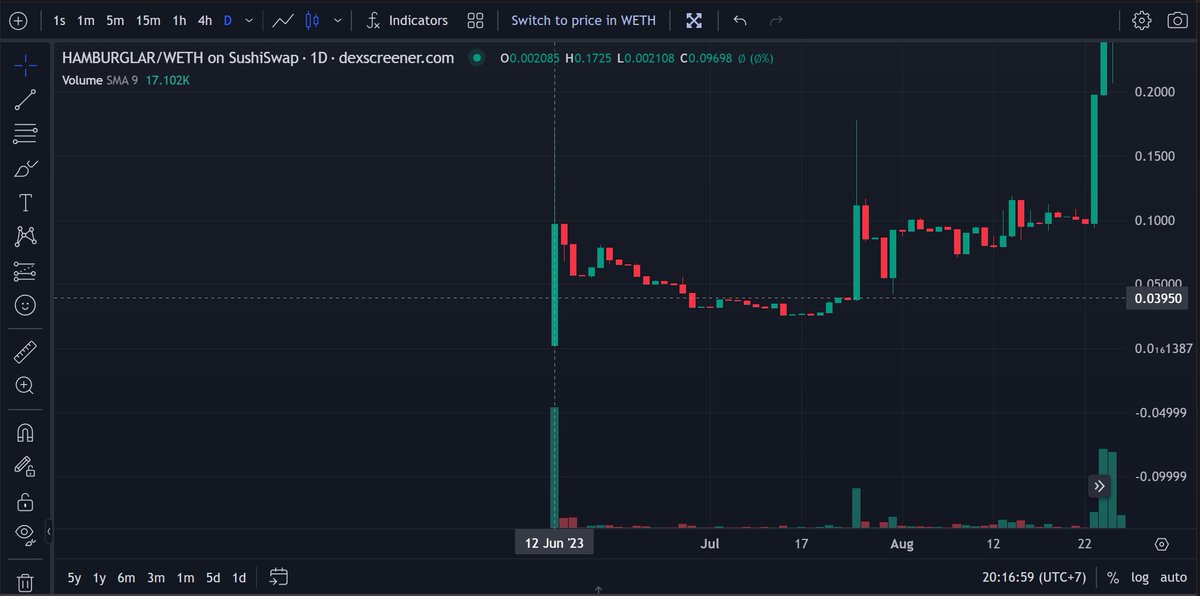Screen dimensions: 1200x596
Task: Toggle log scale mode
Action: click(1139, 577)
